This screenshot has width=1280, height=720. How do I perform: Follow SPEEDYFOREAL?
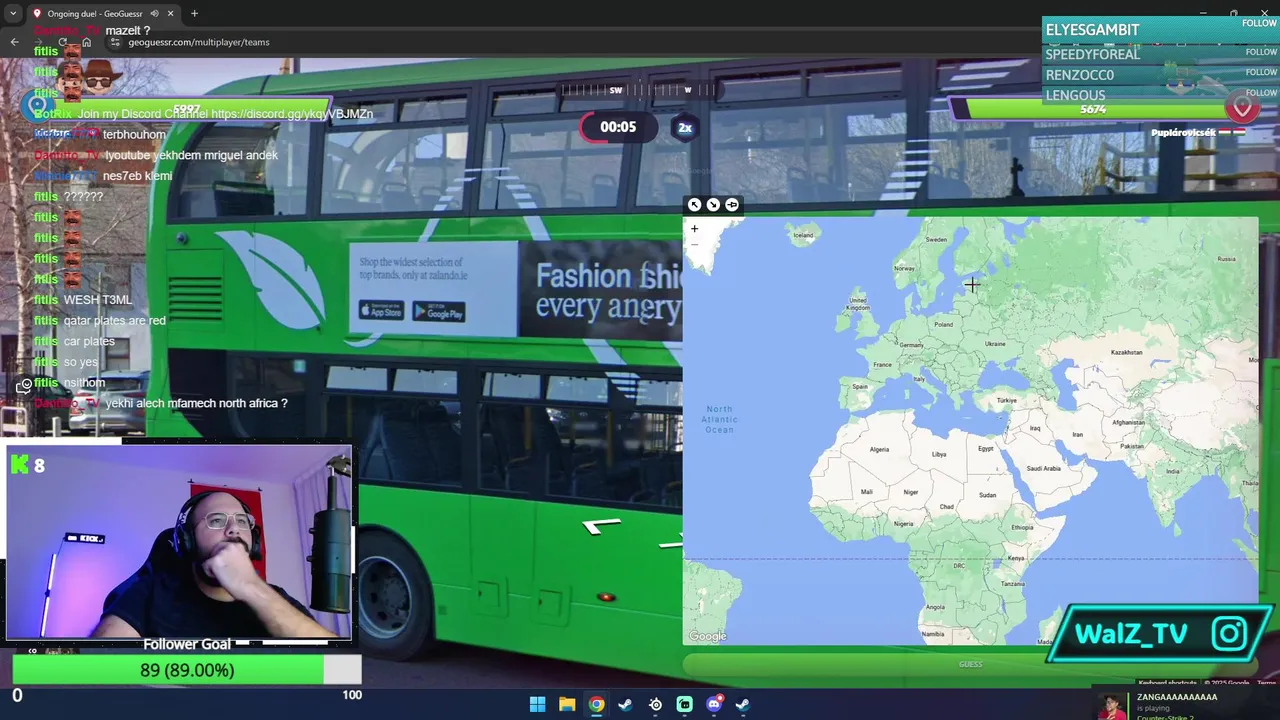pyautogui.click(x=1261, y=50)
